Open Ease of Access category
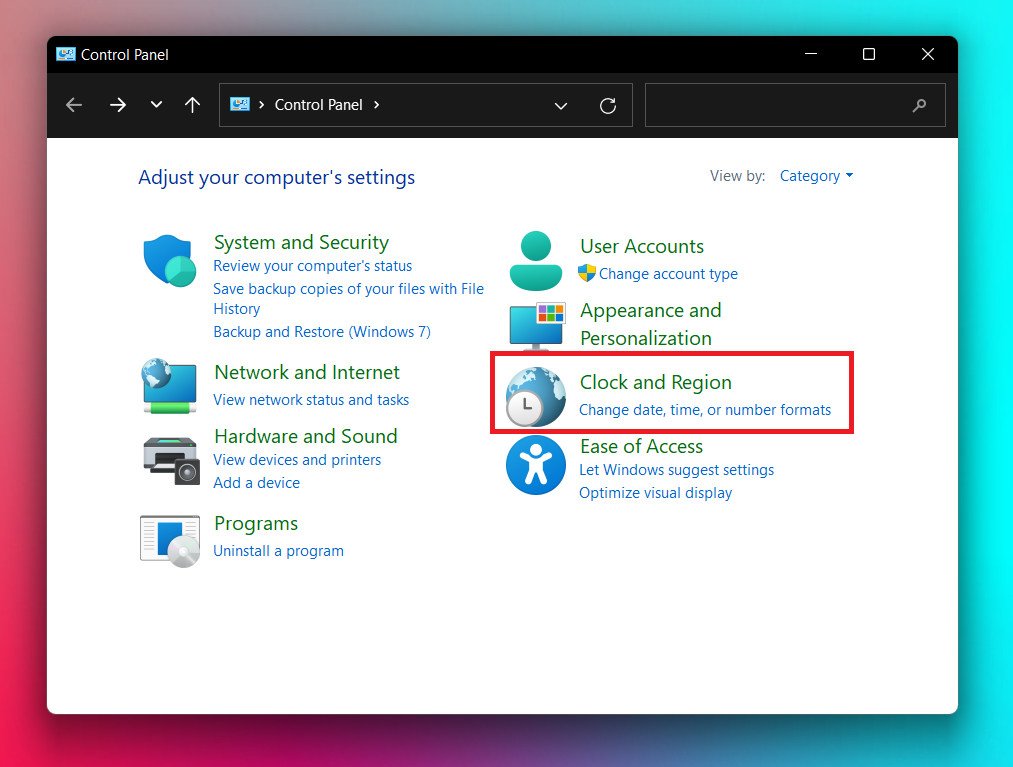The width and height of the screenshot is (1013, 767). pyautogui.click(x=642, y=447)
